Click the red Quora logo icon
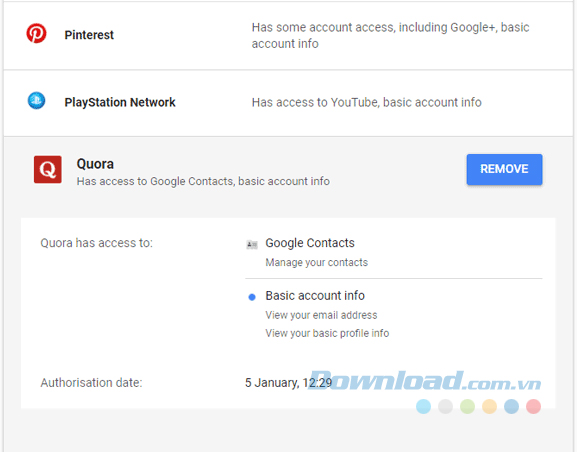 click(x=48, y=169)
